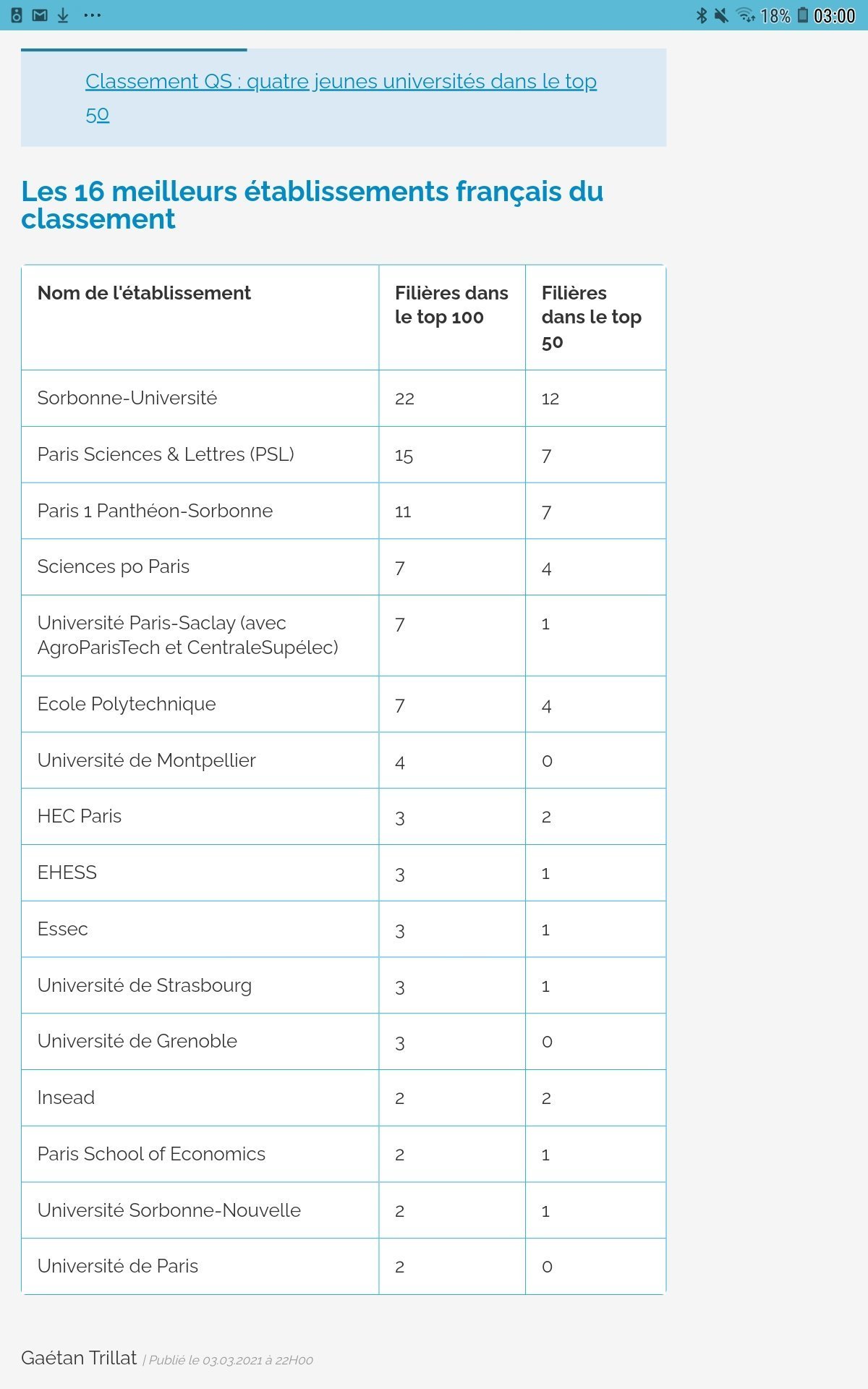
Task: Select the Sorbonne-Université row name
Action: click(x=127, y=398)
